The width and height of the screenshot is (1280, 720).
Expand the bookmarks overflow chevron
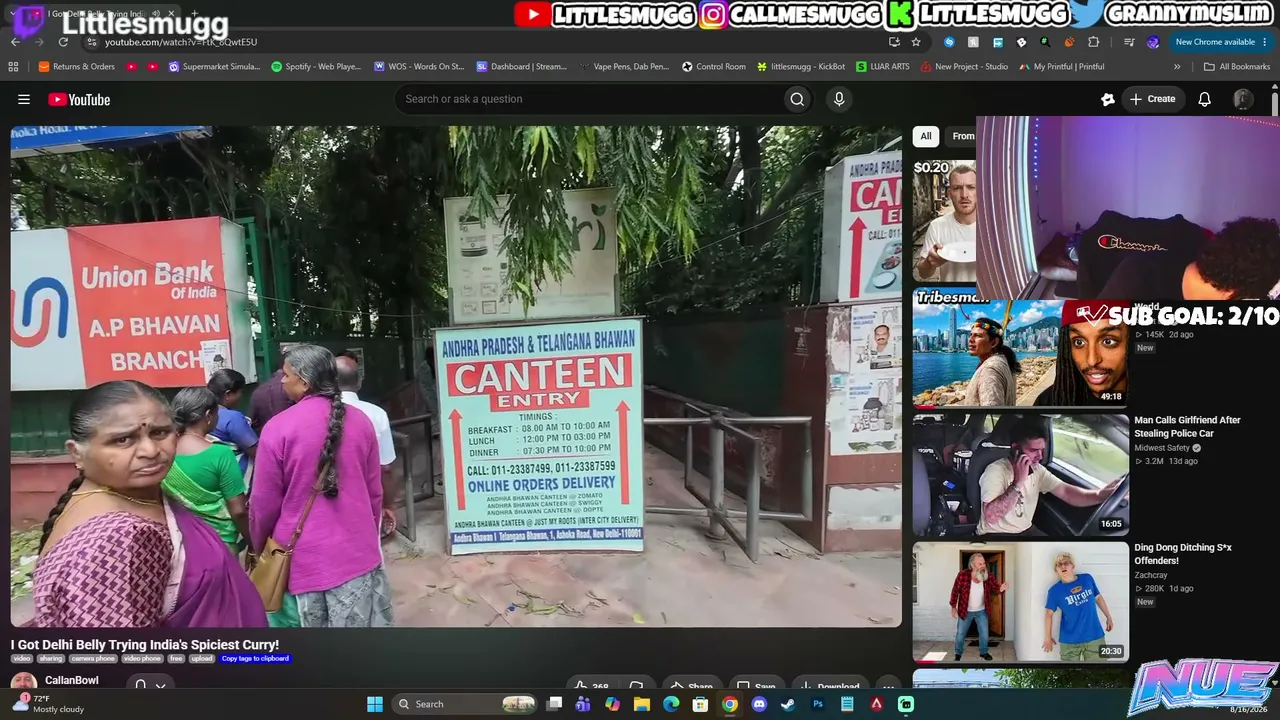[1177, 67]
